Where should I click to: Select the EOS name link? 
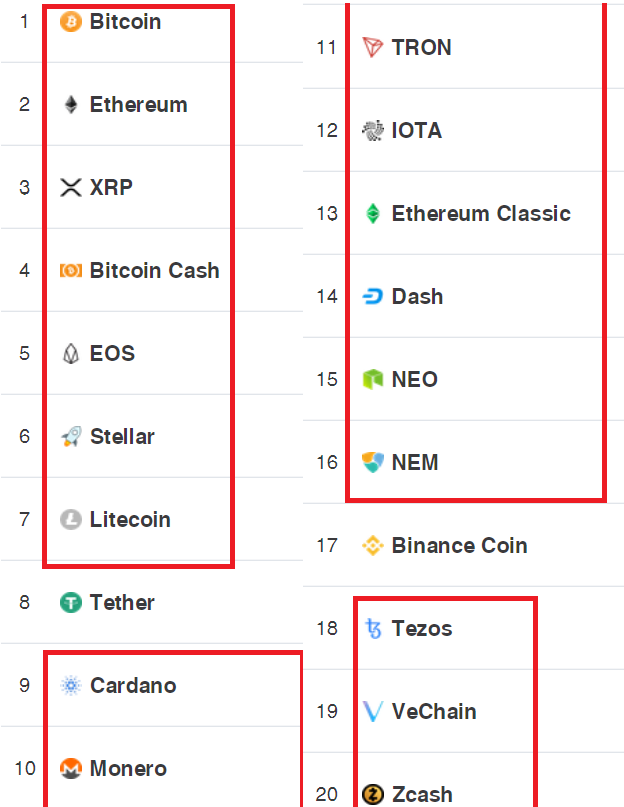(x=112, y=354)
